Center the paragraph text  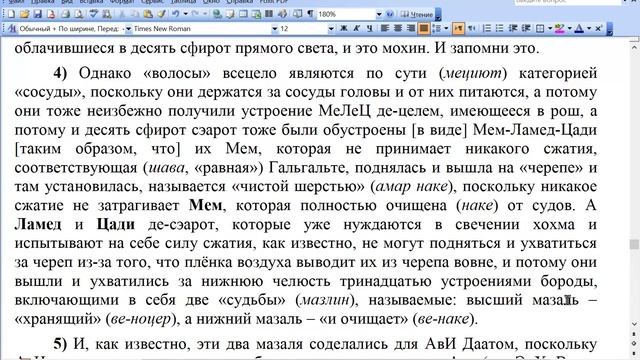[398, 28]
